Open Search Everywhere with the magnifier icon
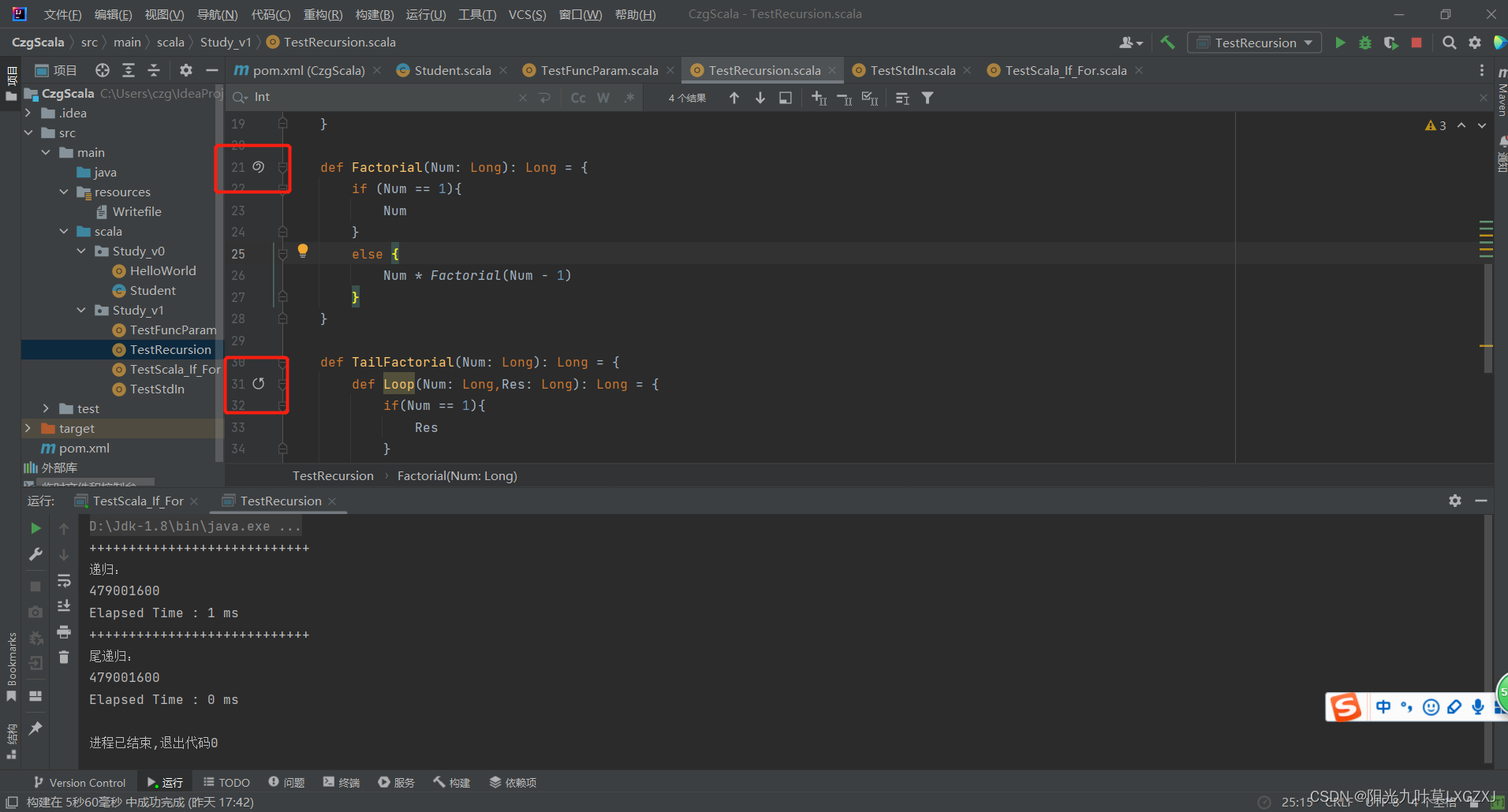The image size is (1508, 812). coord(1450,43)
